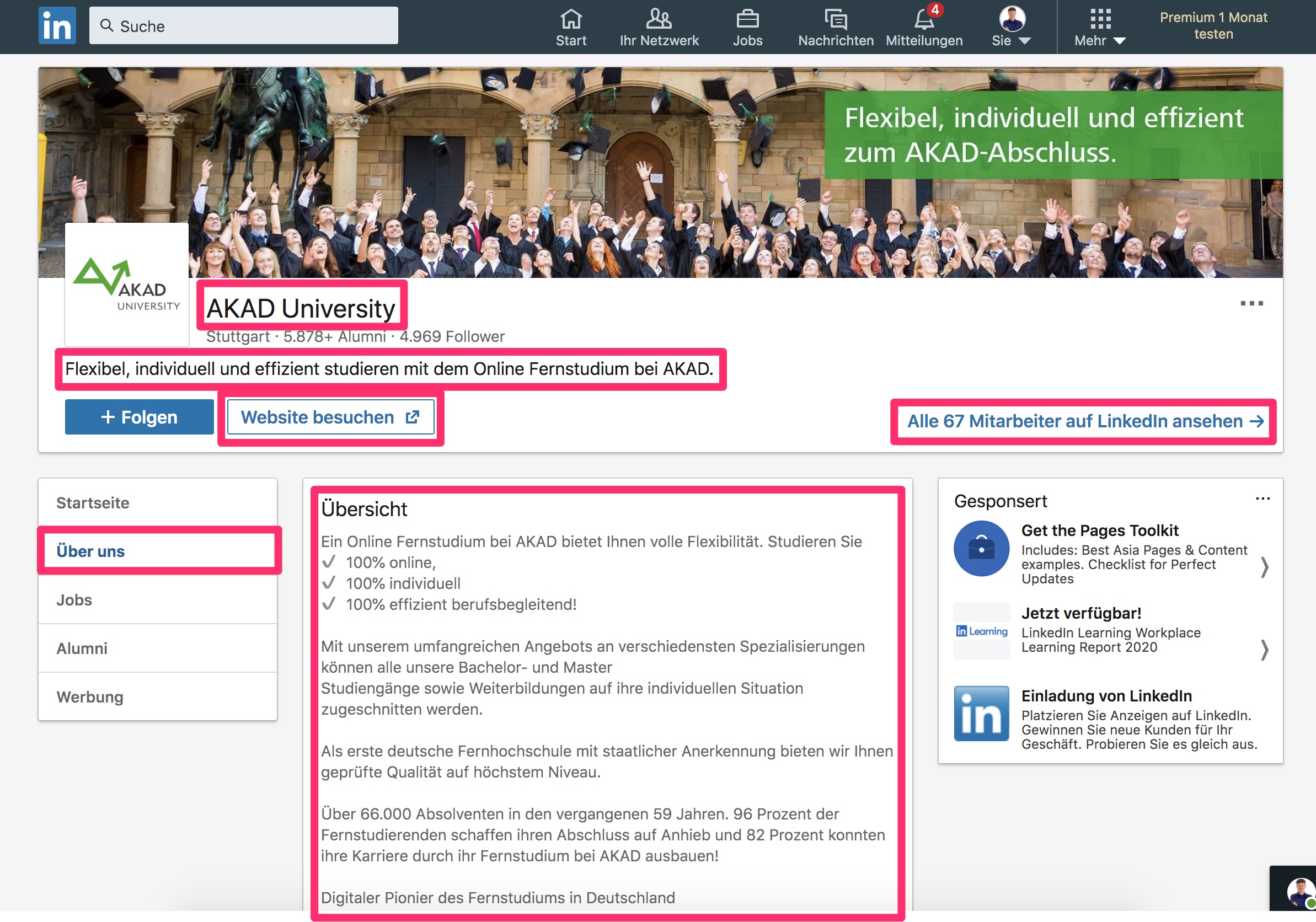This screenshot has width=1316, height=922.
Task: Select the Alumni tab
Action: coord(158,648)
